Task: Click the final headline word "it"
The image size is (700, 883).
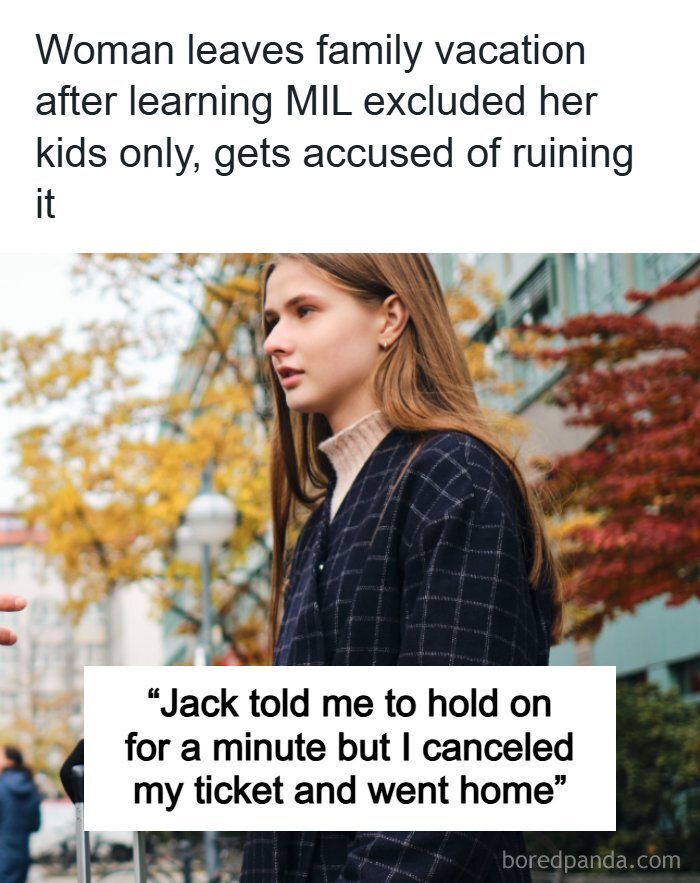Action: point(45,204)
